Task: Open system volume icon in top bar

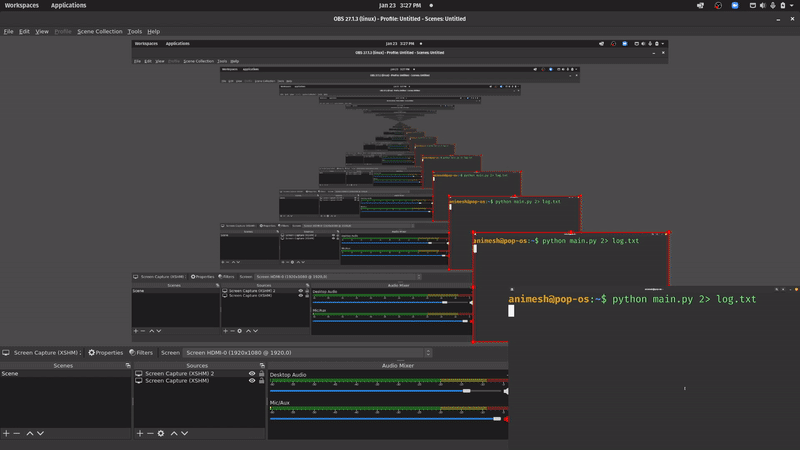Action: point(763,6)
